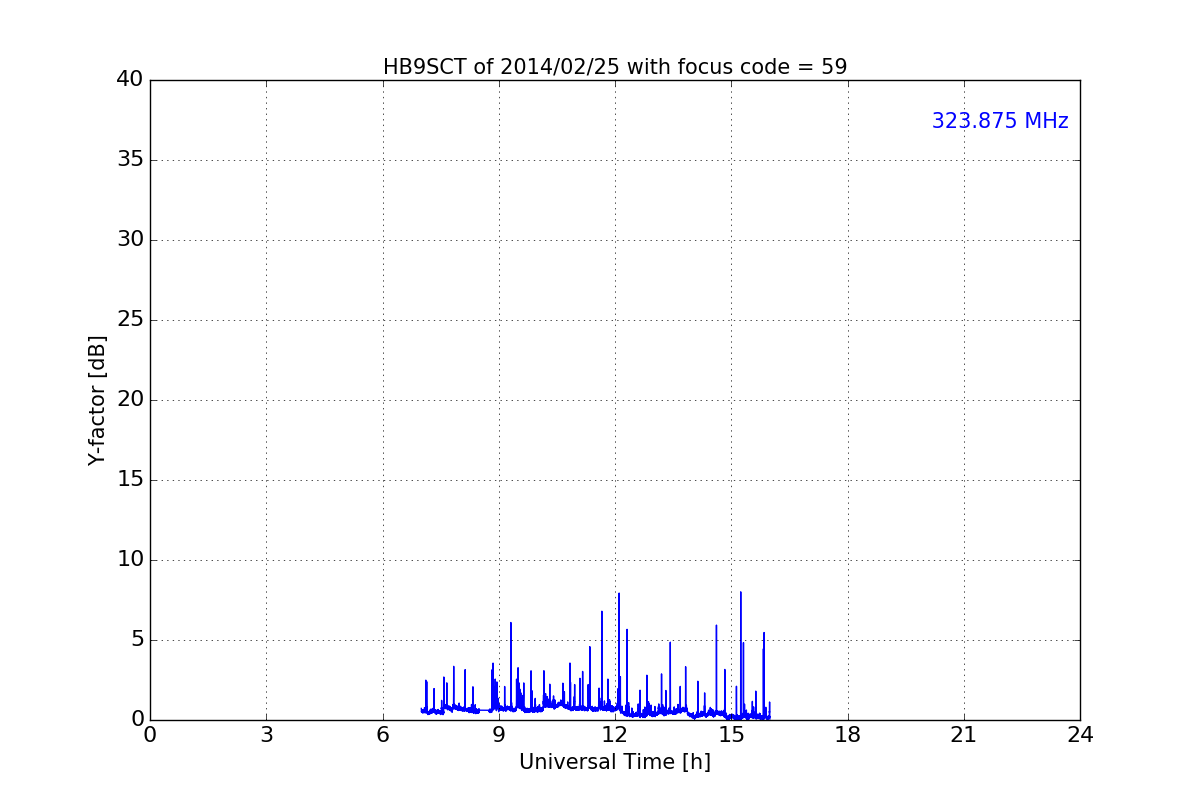
Task: Click the blue spike peak just after 12 h
Action: [x=618, y=595]
